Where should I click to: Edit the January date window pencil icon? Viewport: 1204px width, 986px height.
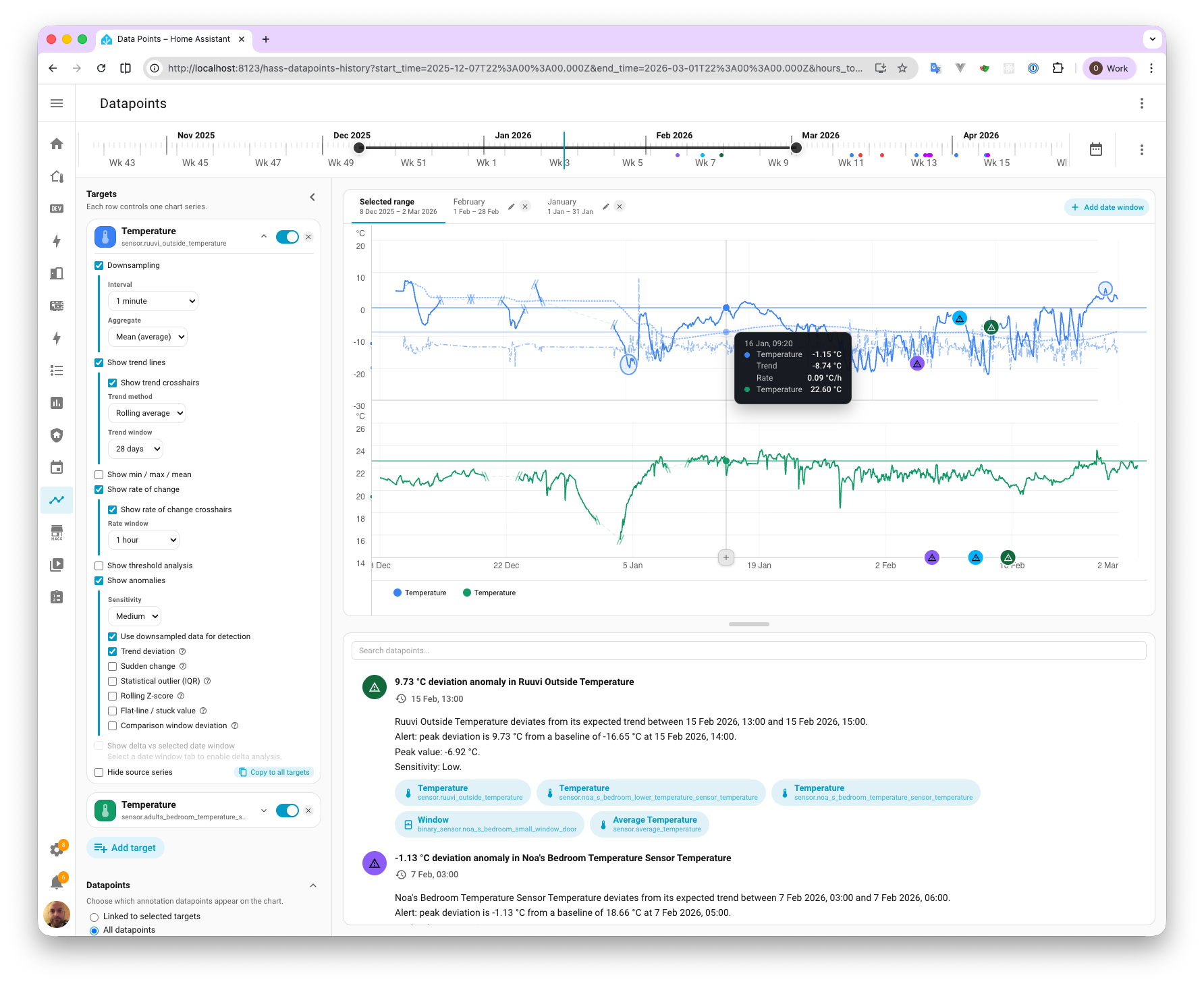pos(606,207)
